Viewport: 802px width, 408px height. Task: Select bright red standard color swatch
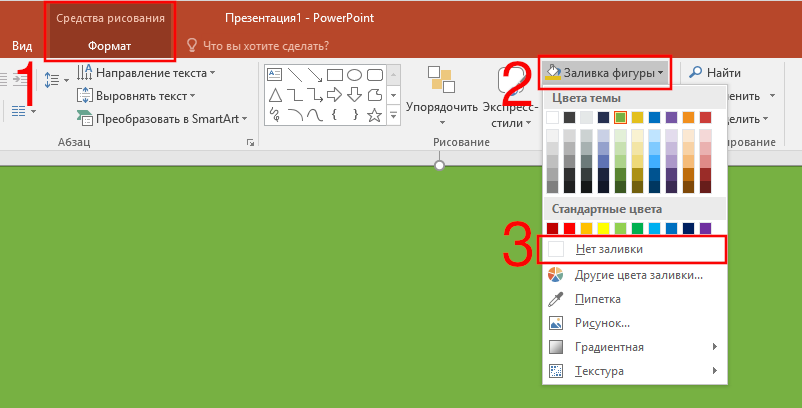point(569,228)
